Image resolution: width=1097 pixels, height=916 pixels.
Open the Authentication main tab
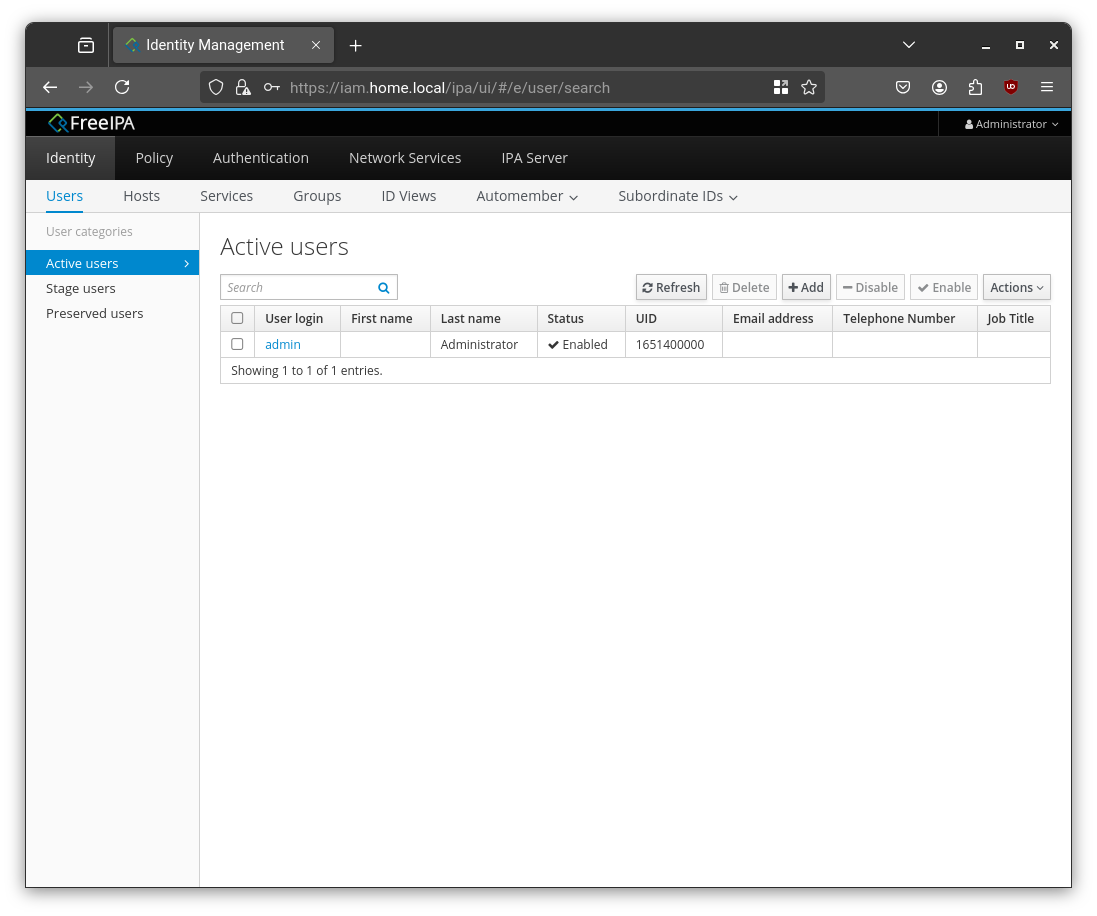260,158
